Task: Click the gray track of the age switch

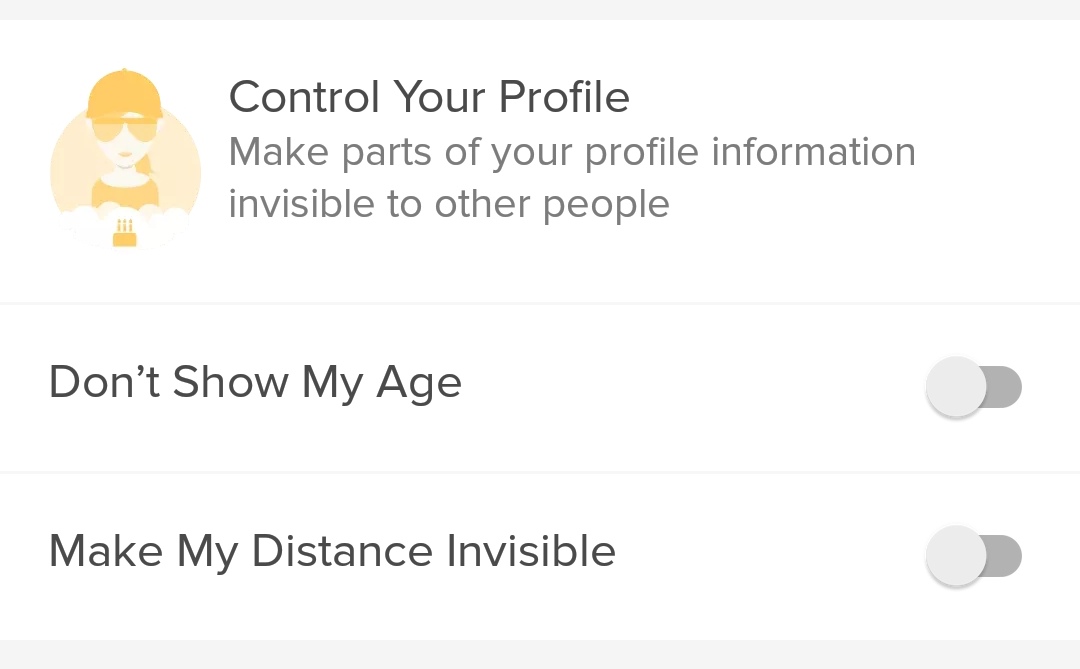Action: pyautogui.click(x=1005, y=387)
